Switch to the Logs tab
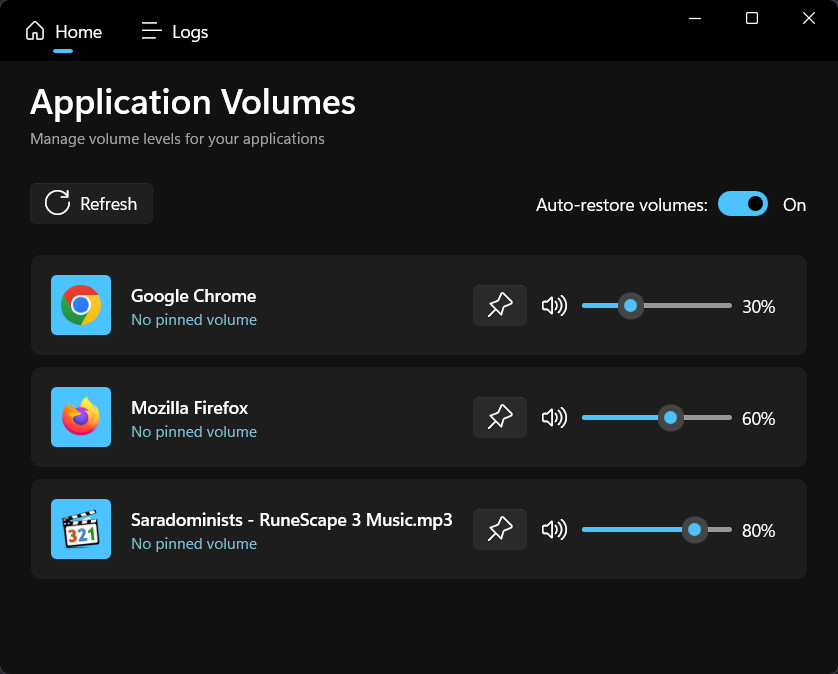 [x=175, y=32]
